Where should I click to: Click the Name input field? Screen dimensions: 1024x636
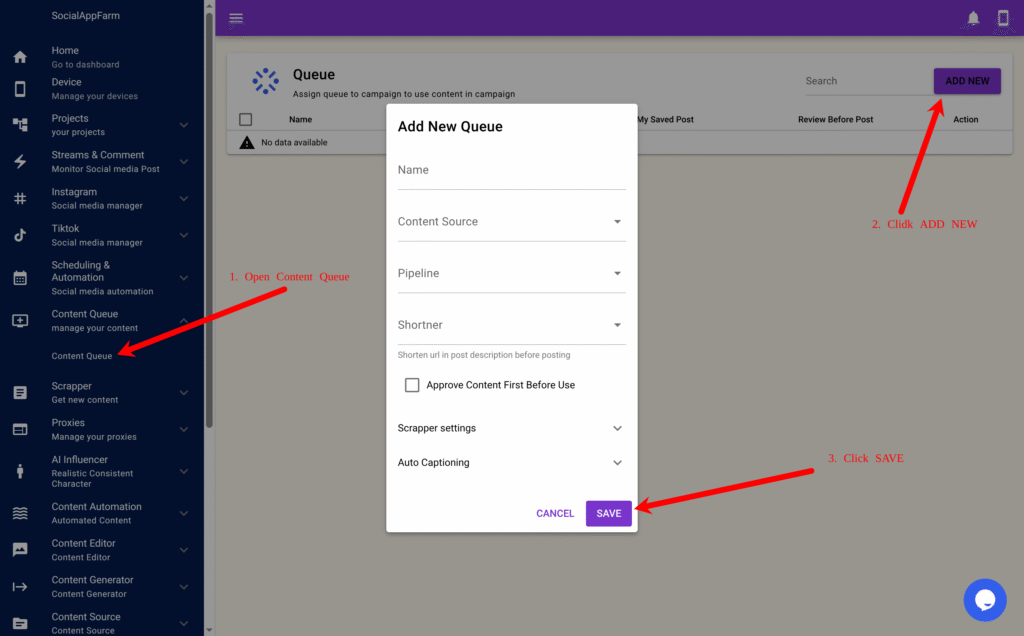[x=511, y=171]
